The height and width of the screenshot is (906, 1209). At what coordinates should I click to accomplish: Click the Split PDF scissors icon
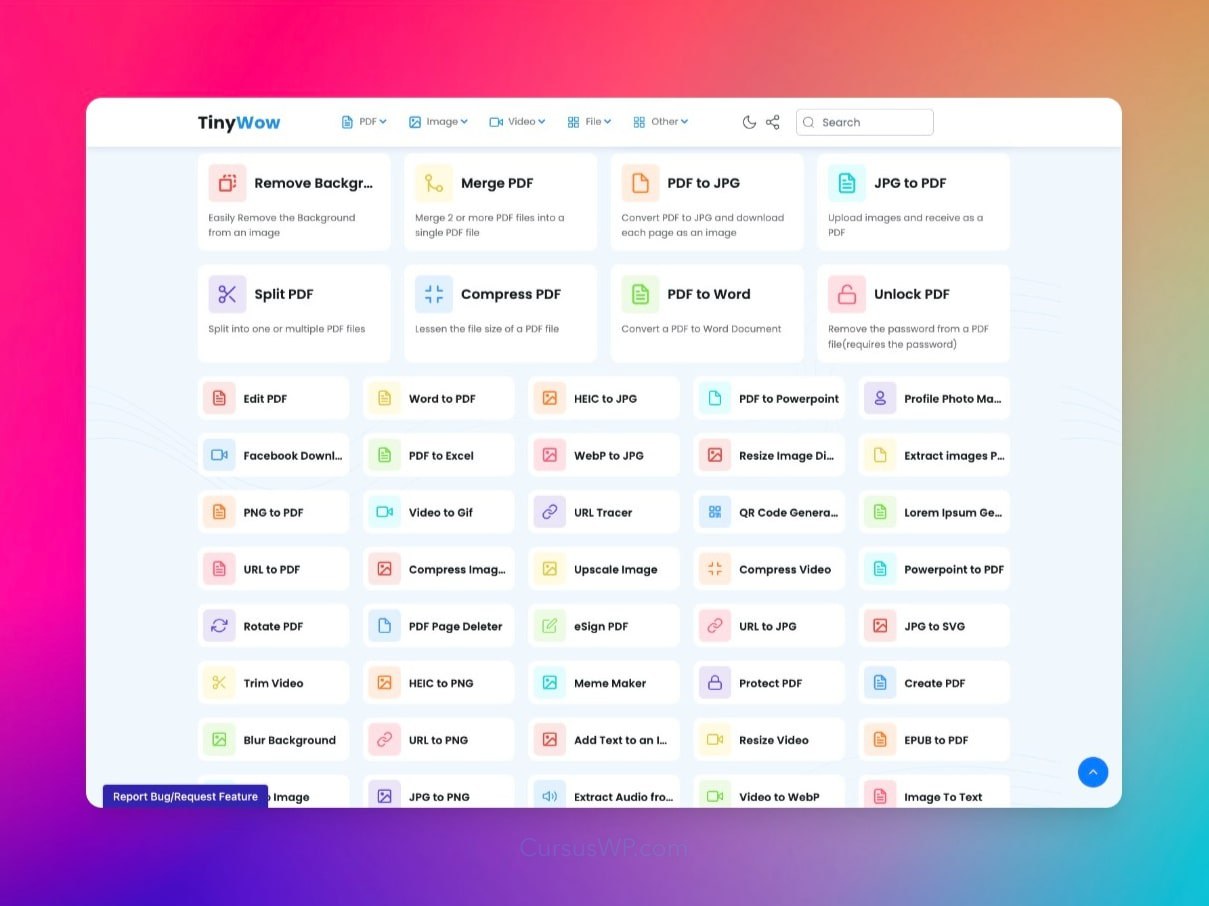(x=227, y=294)
